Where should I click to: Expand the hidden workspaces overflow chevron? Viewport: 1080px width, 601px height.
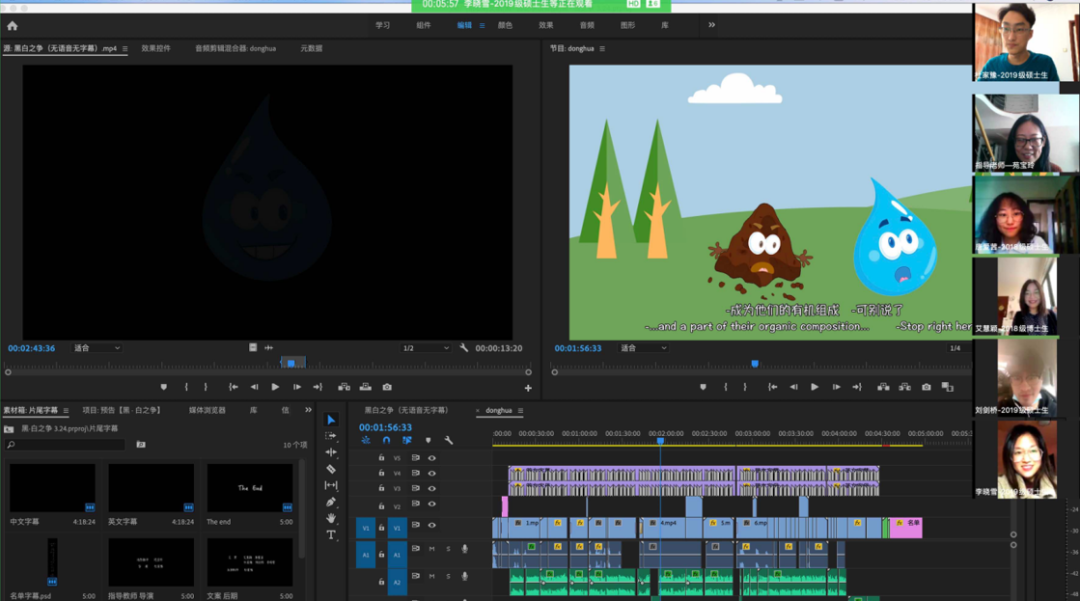712,25
